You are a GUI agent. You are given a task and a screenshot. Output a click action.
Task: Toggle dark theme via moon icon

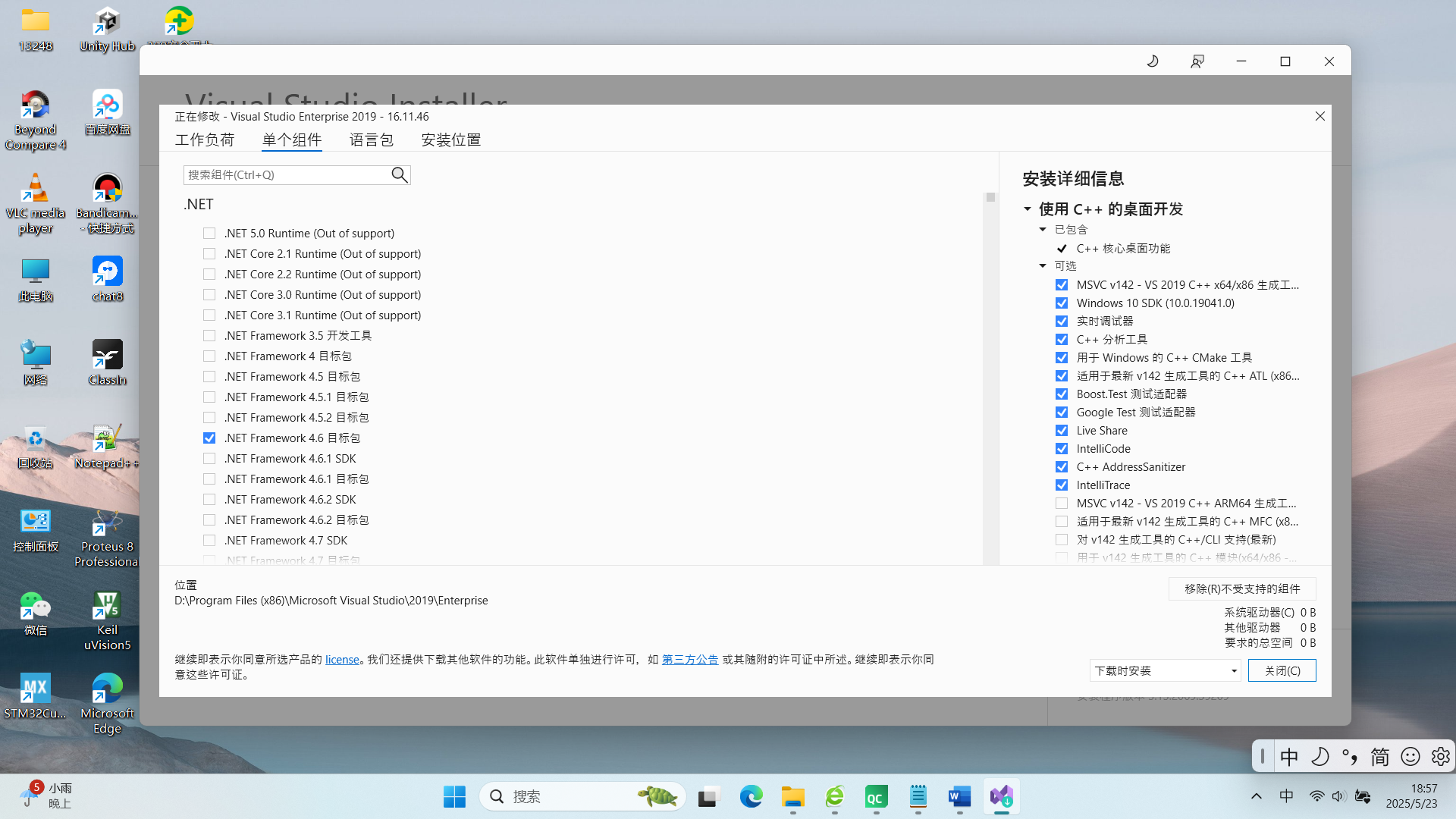click(x=1153, y=61)
